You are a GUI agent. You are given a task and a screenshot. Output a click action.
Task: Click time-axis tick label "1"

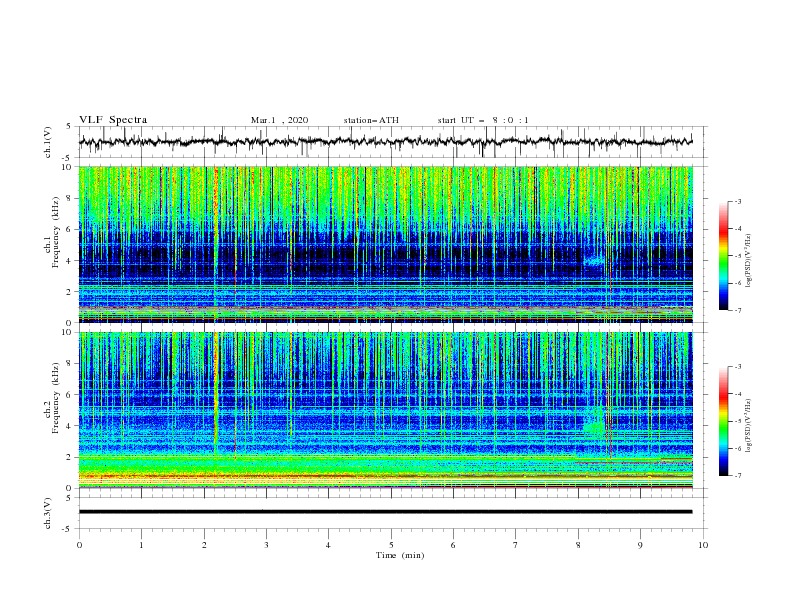(141, 545)
